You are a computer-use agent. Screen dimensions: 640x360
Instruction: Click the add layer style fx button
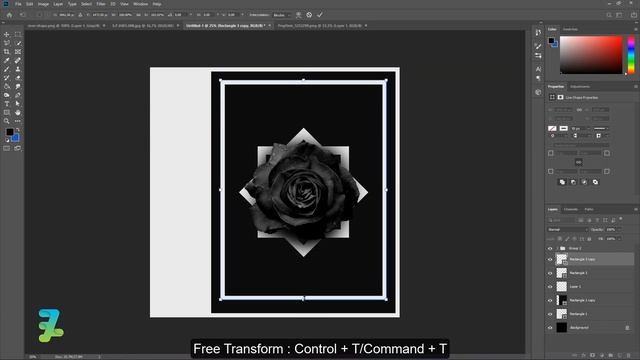tap(584, 356)
